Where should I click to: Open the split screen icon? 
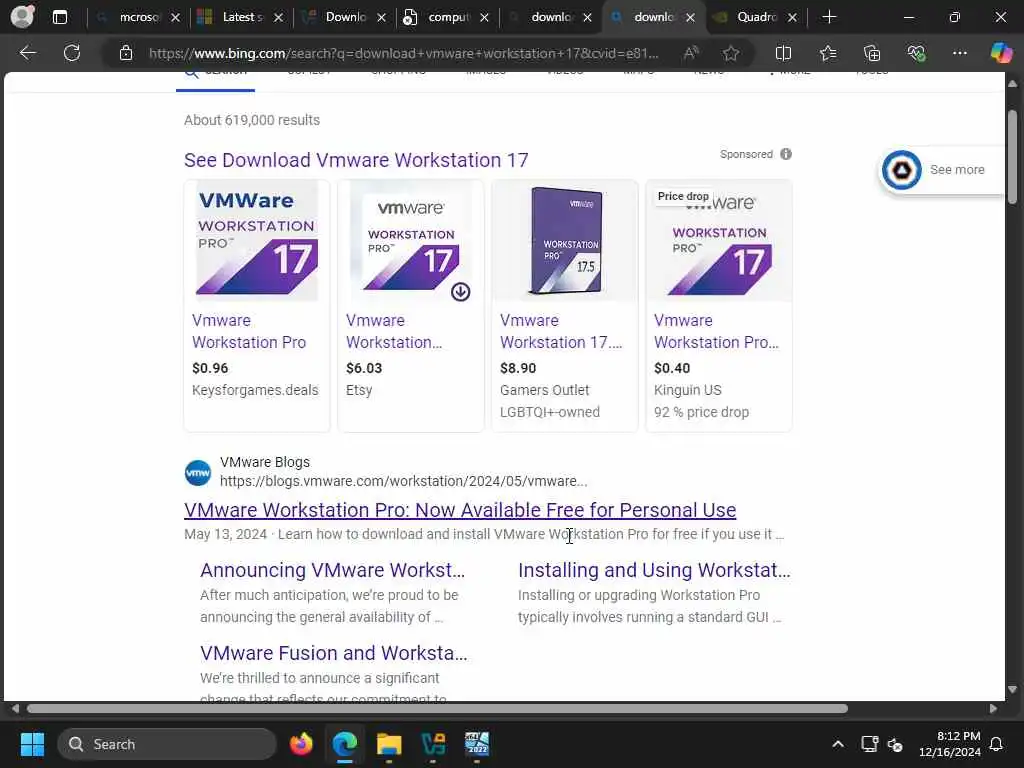pyautogui.click(x=783, y=53)
